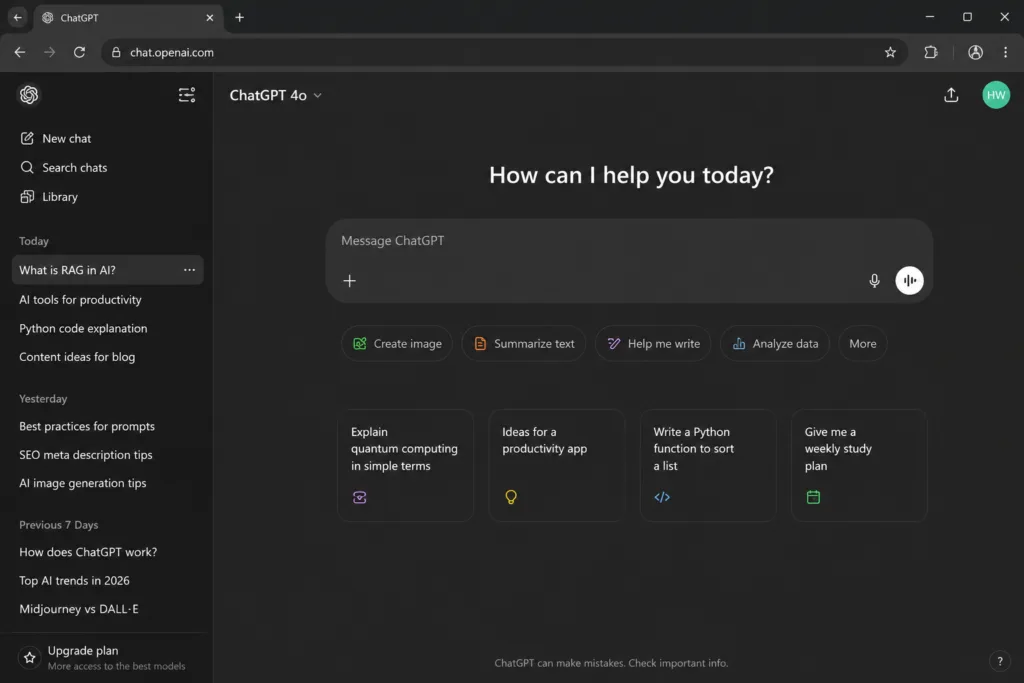Select Ideas for a productivity app card
The width and height of the screenshot is (1024, 683).
point(556,465)
